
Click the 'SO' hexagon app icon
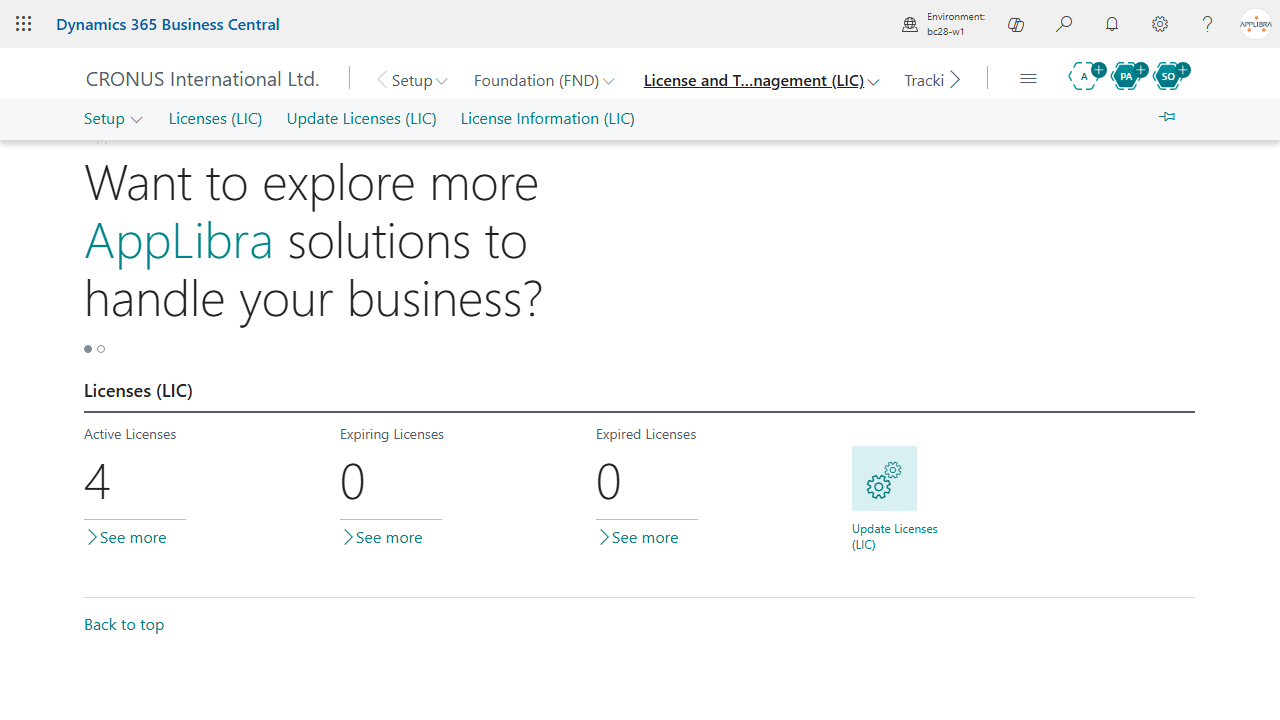coord(1170,76)
